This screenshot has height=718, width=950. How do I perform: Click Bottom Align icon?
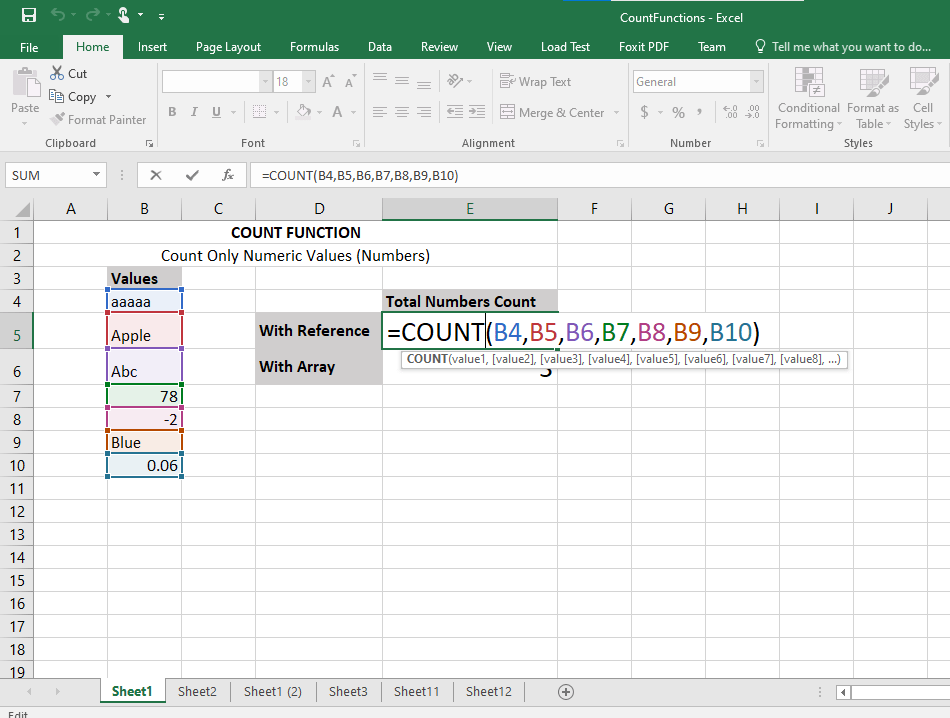click(x=424, y=84)
